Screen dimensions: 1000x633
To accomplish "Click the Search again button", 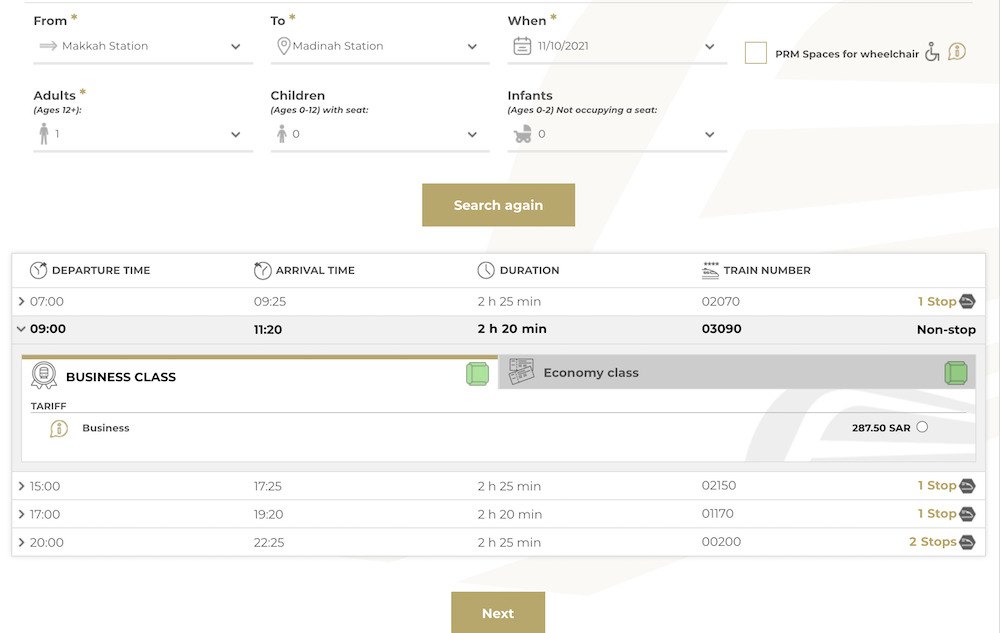I will (498, 205).
